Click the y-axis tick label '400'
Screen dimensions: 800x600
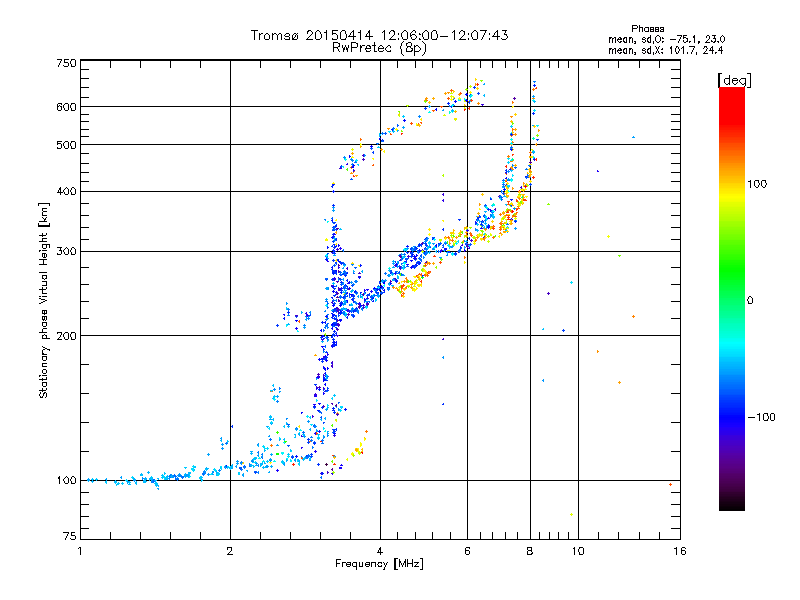[66, 192]
